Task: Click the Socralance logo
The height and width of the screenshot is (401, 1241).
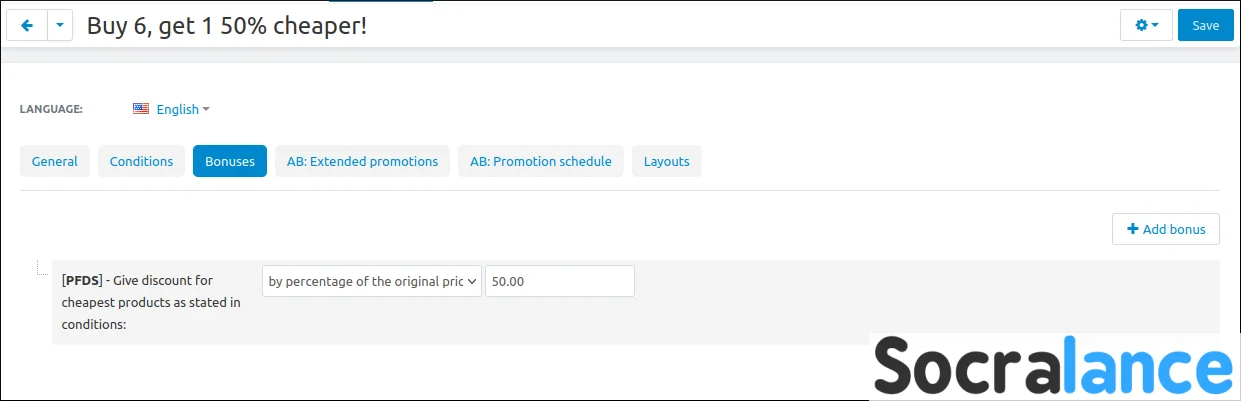Action: 1053,365
